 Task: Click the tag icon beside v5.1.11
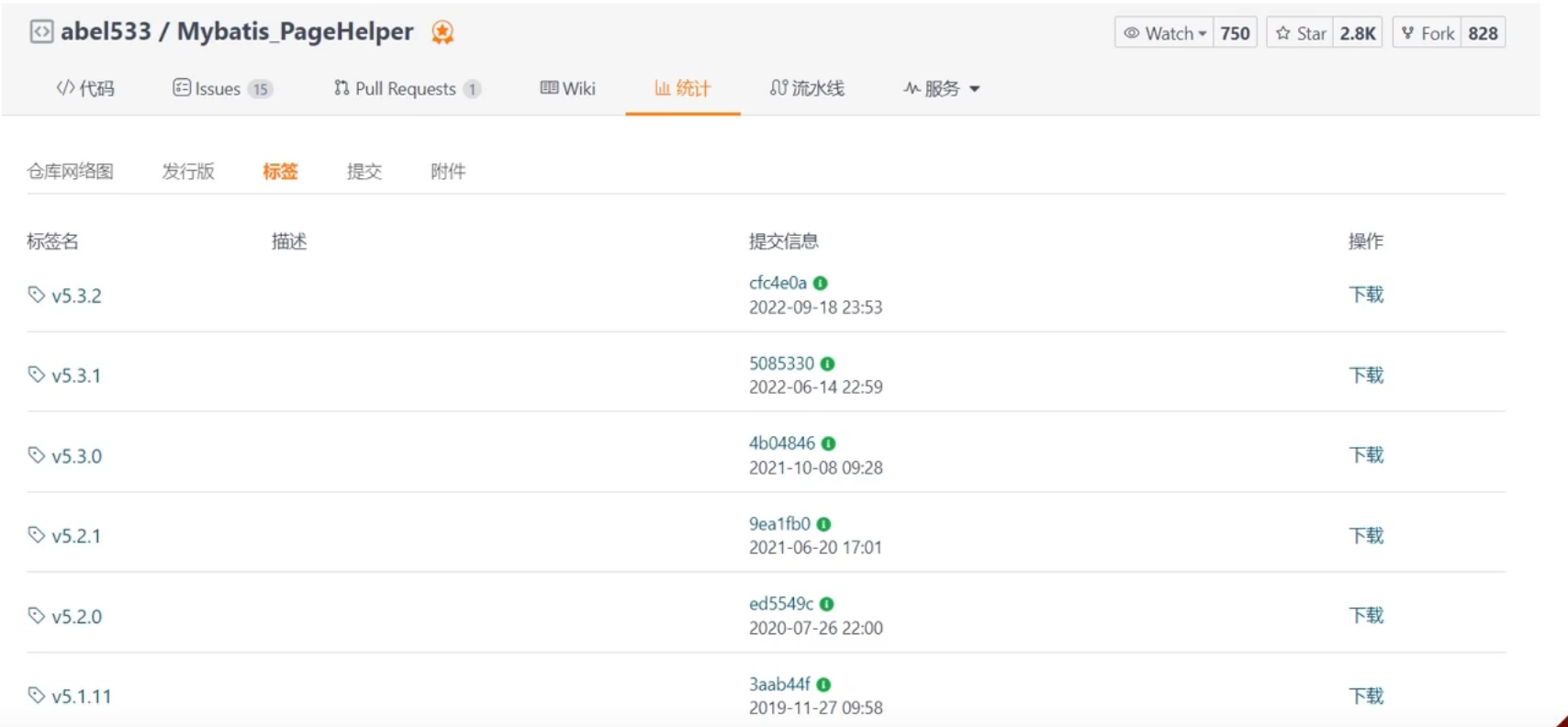(x=37, y=696)
